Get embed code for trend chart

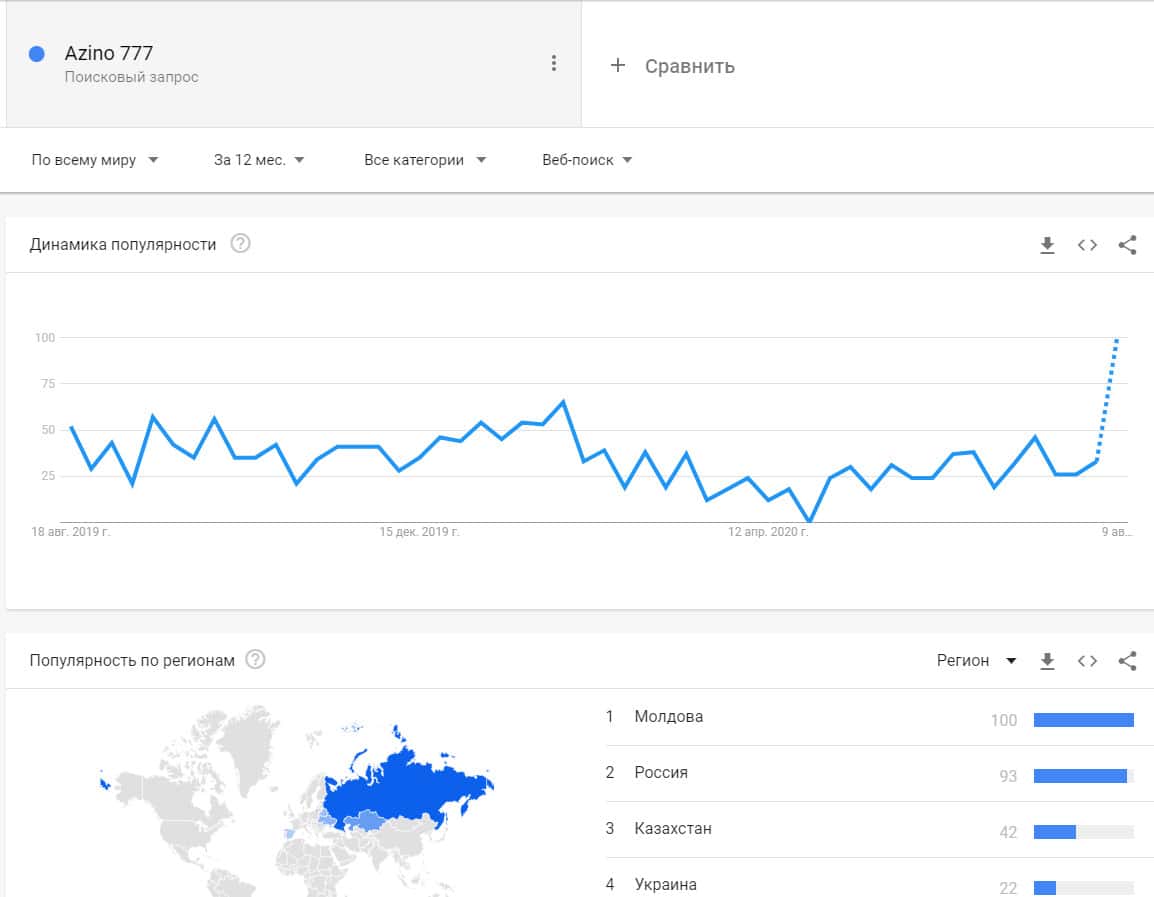tap(1087, 245)
